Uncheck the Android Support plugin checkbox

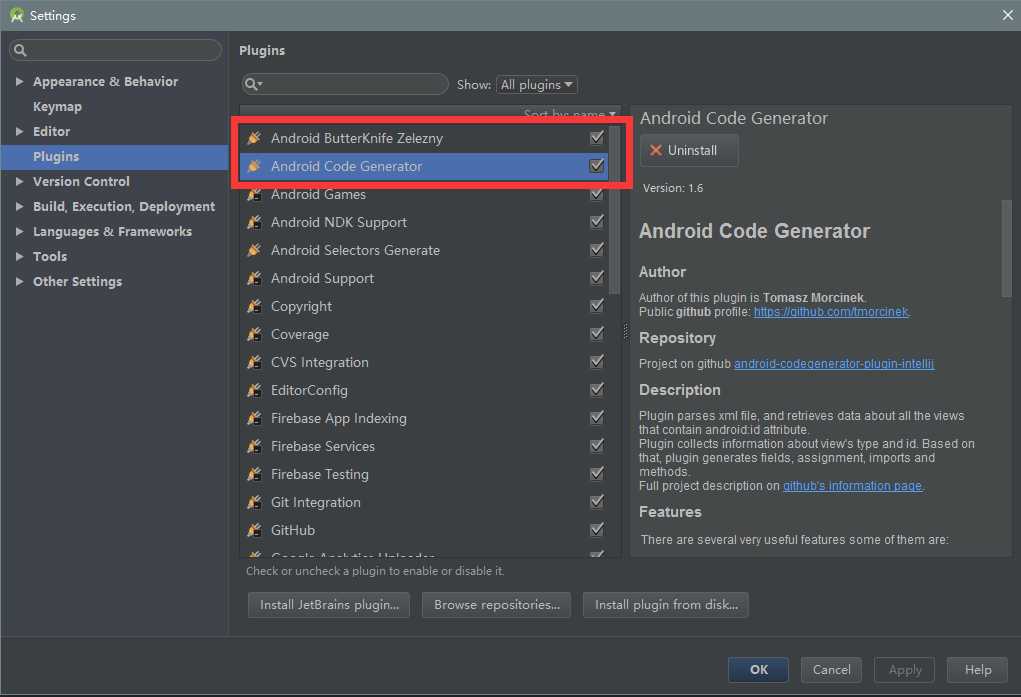(x=596, y=278)
